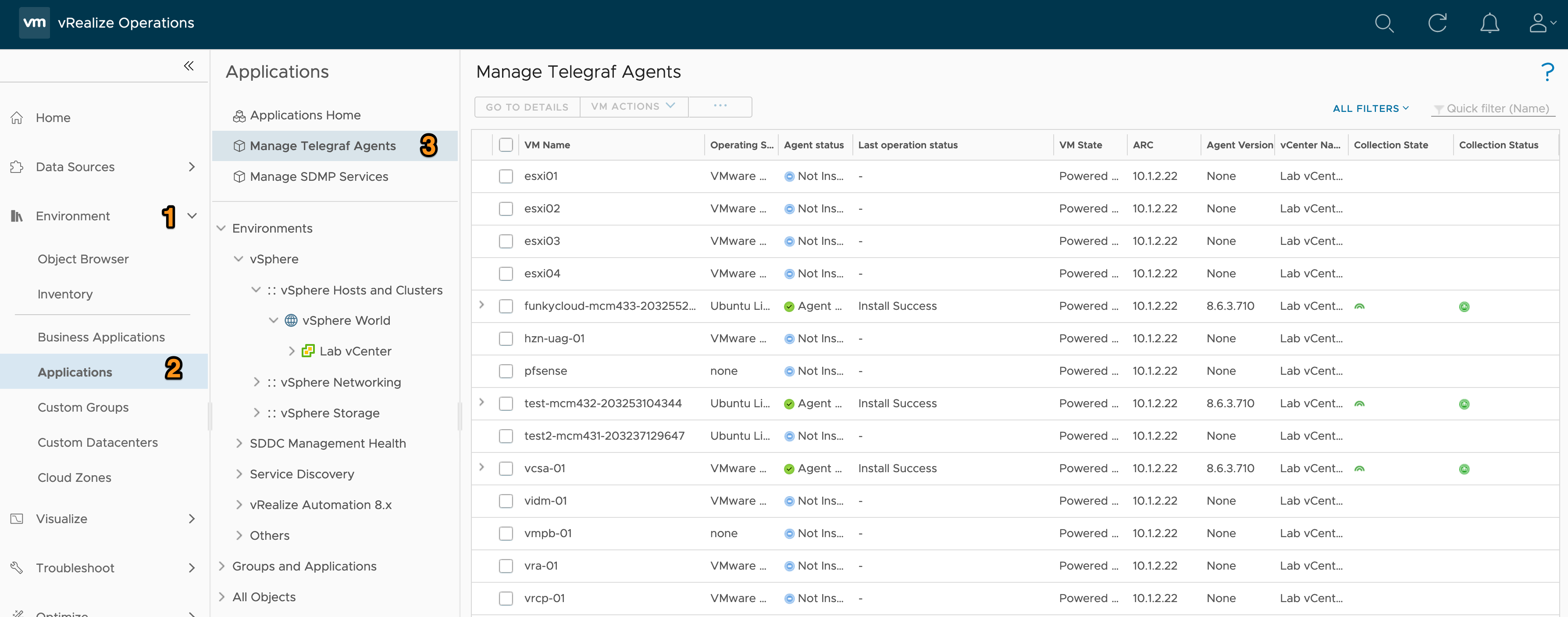The width and height of the screenshot is (1568, 617).
Task: Select the funkycloud-mcm433 row checkbox
Action: tap(506, 306)
